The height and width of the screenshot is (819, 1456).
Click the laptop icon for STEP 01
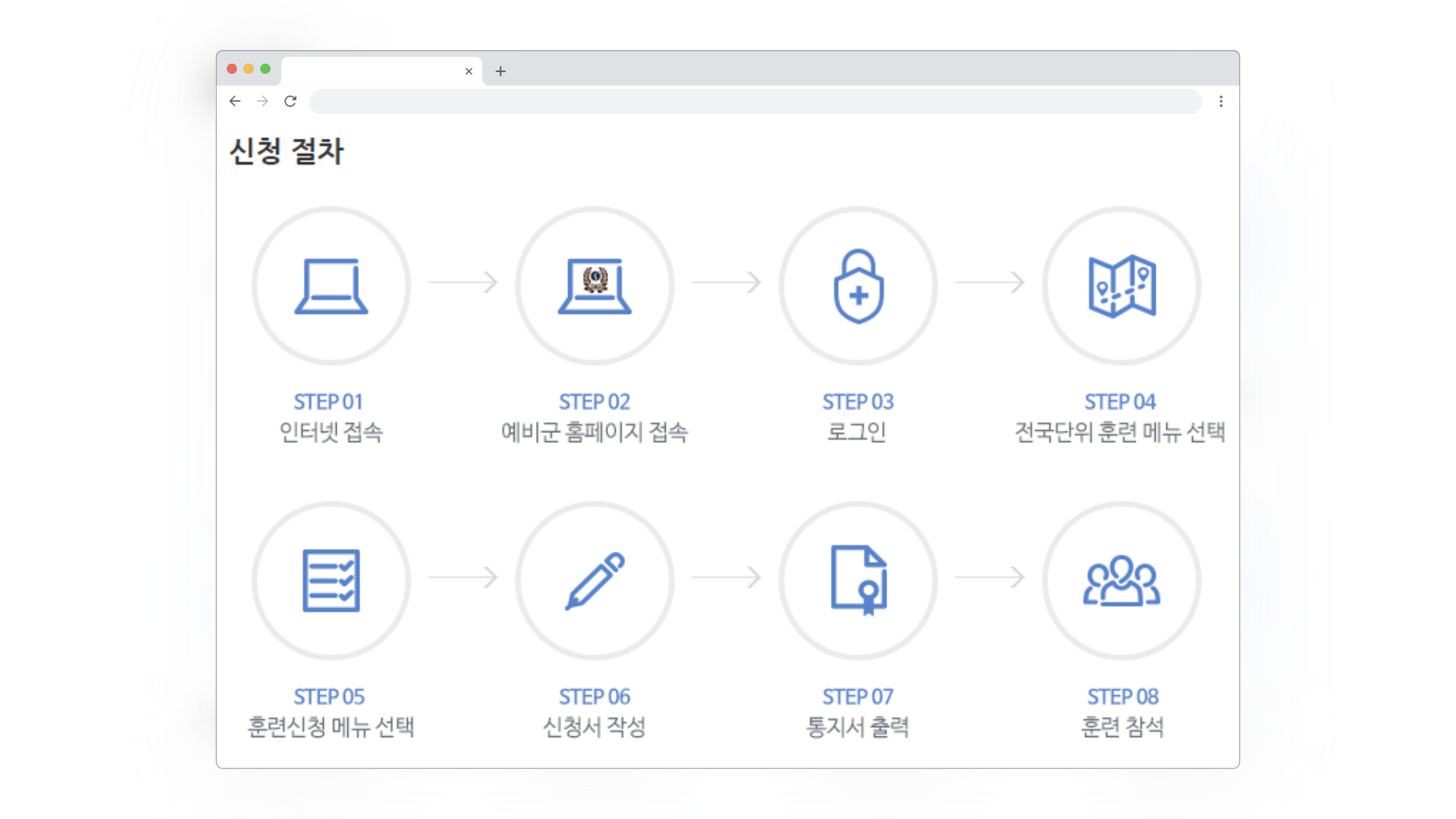click(331, 287)
